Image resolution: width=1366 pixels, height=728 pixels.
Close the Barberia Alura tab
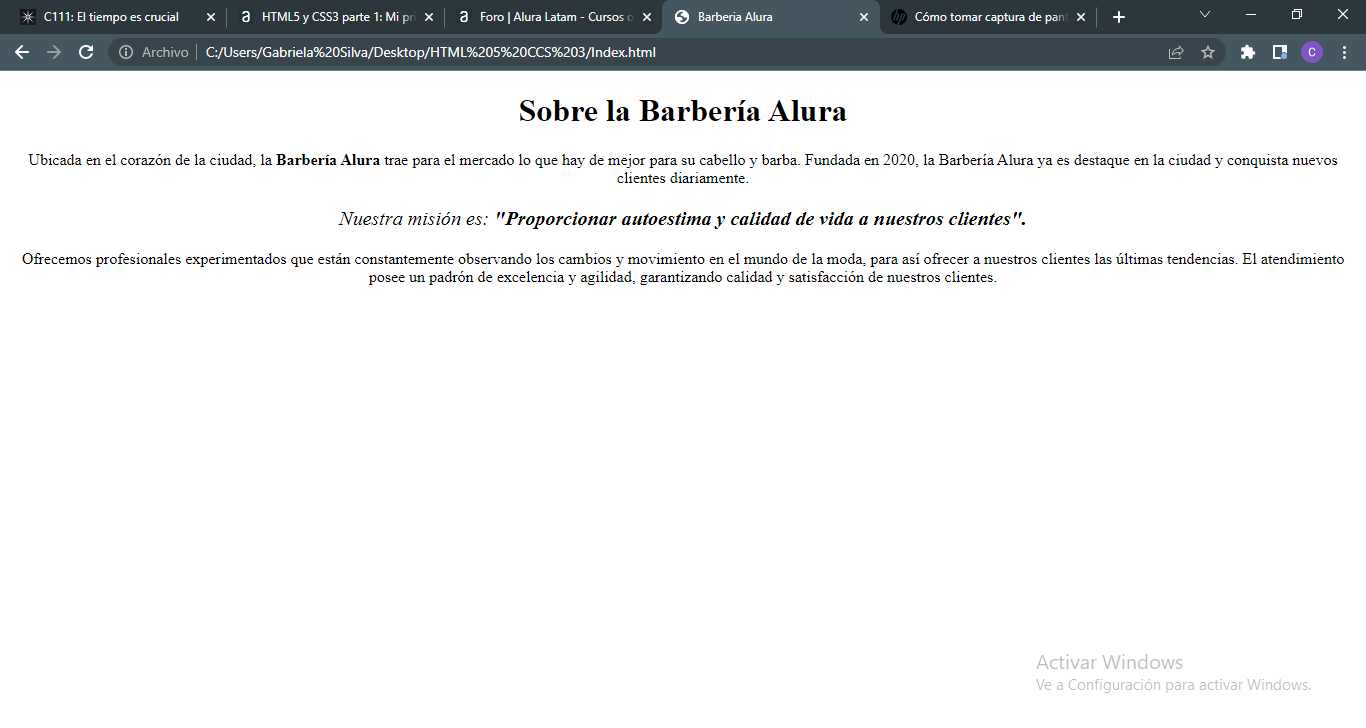[x=864, y=17]
